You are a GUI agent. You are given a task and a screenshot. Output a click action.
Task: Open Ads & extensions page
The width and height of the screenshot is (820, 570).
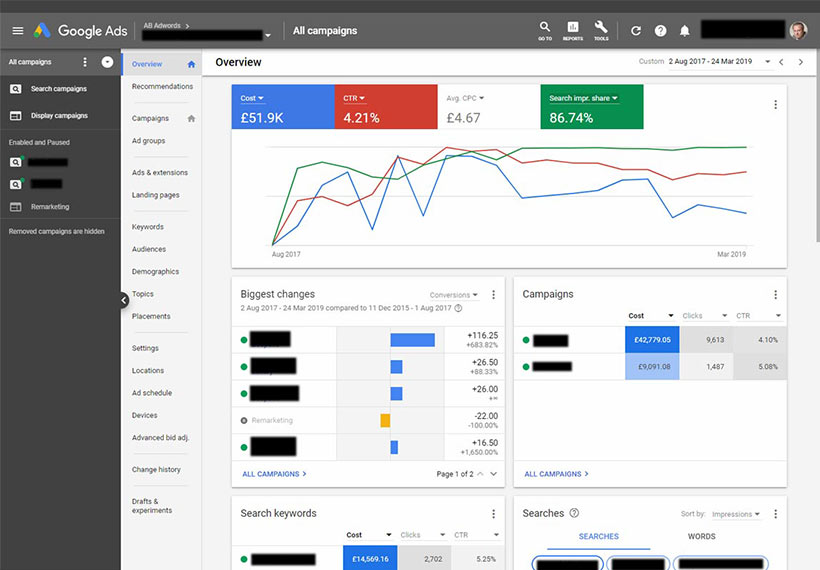(x=160, y=173)
